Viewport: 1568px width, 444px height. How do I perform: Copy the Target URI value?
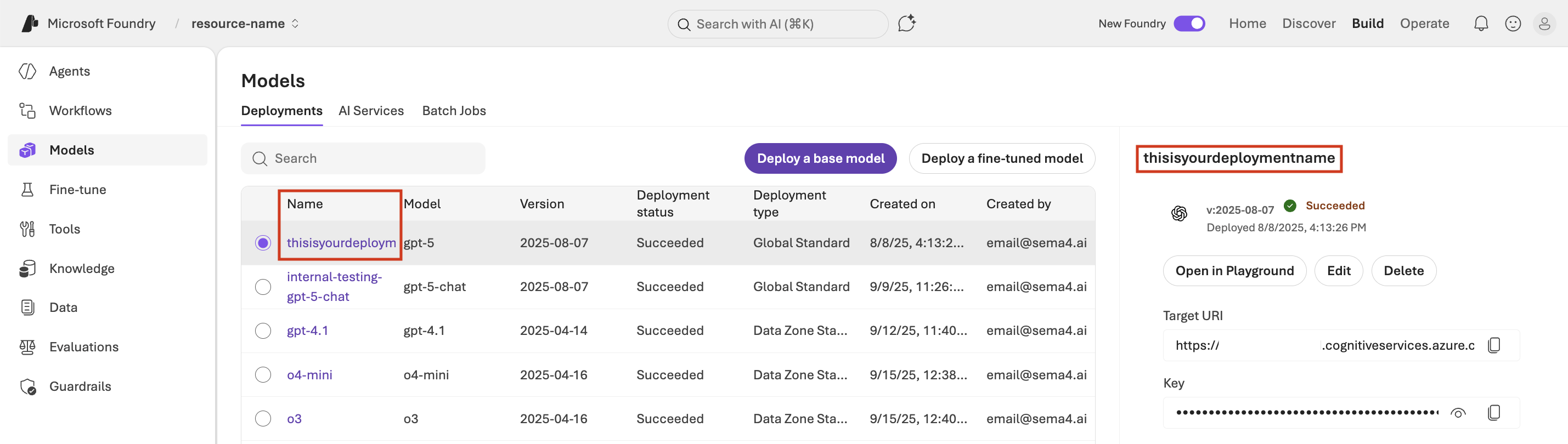[1494, 345]
